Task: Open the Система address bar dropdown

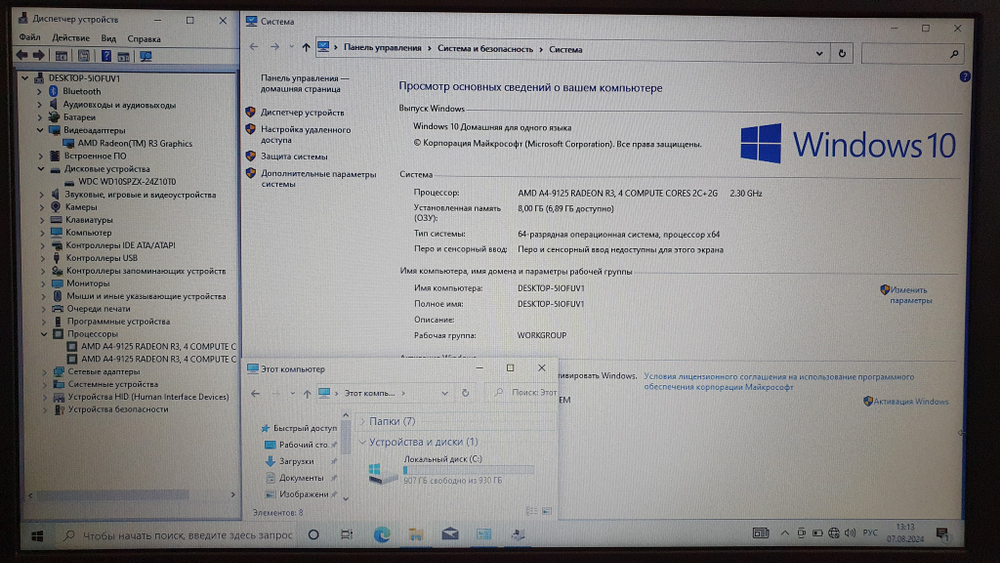Action: pos(820,54)
